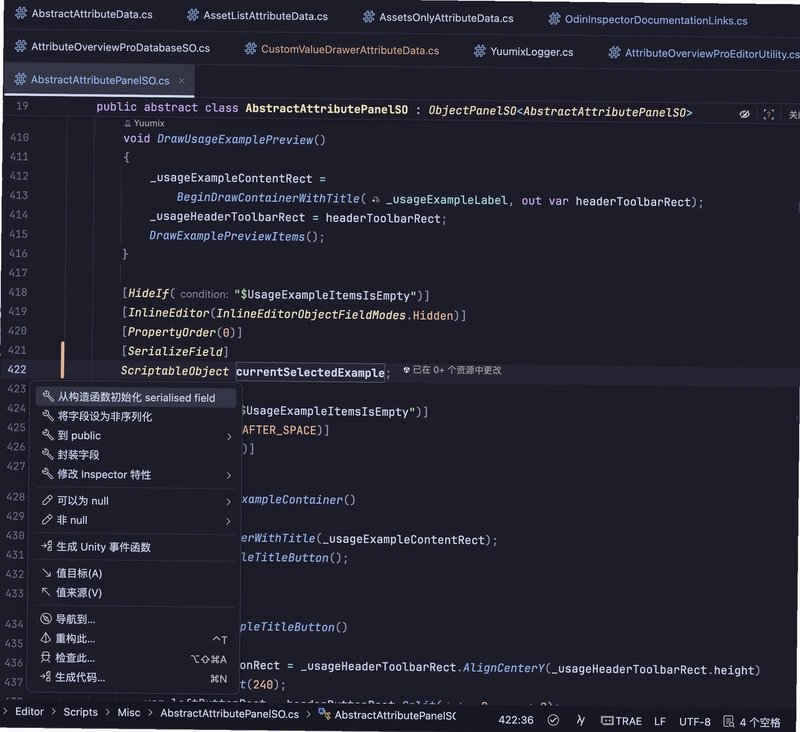This screenshot has height=732, width=800.
Task: Click the YuumixLogger.cs file icon
Action: click(x=480, y=51)
